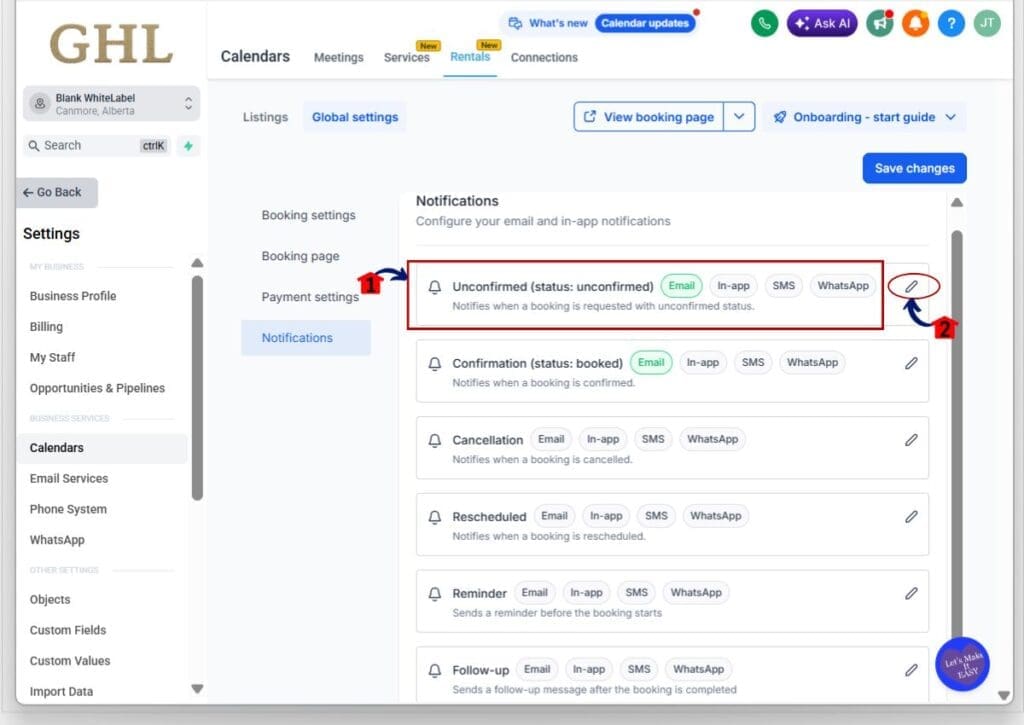Switch to the Meetings tab
This screenshot has width=1024, height=725.
point(338,57)
